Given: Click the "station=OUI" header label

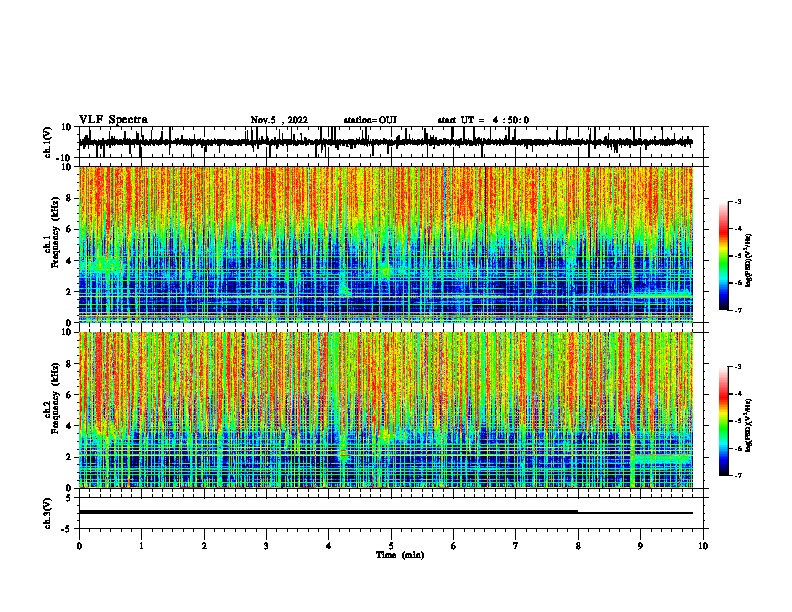Looking at the screenshot, I should coord(370,120).
